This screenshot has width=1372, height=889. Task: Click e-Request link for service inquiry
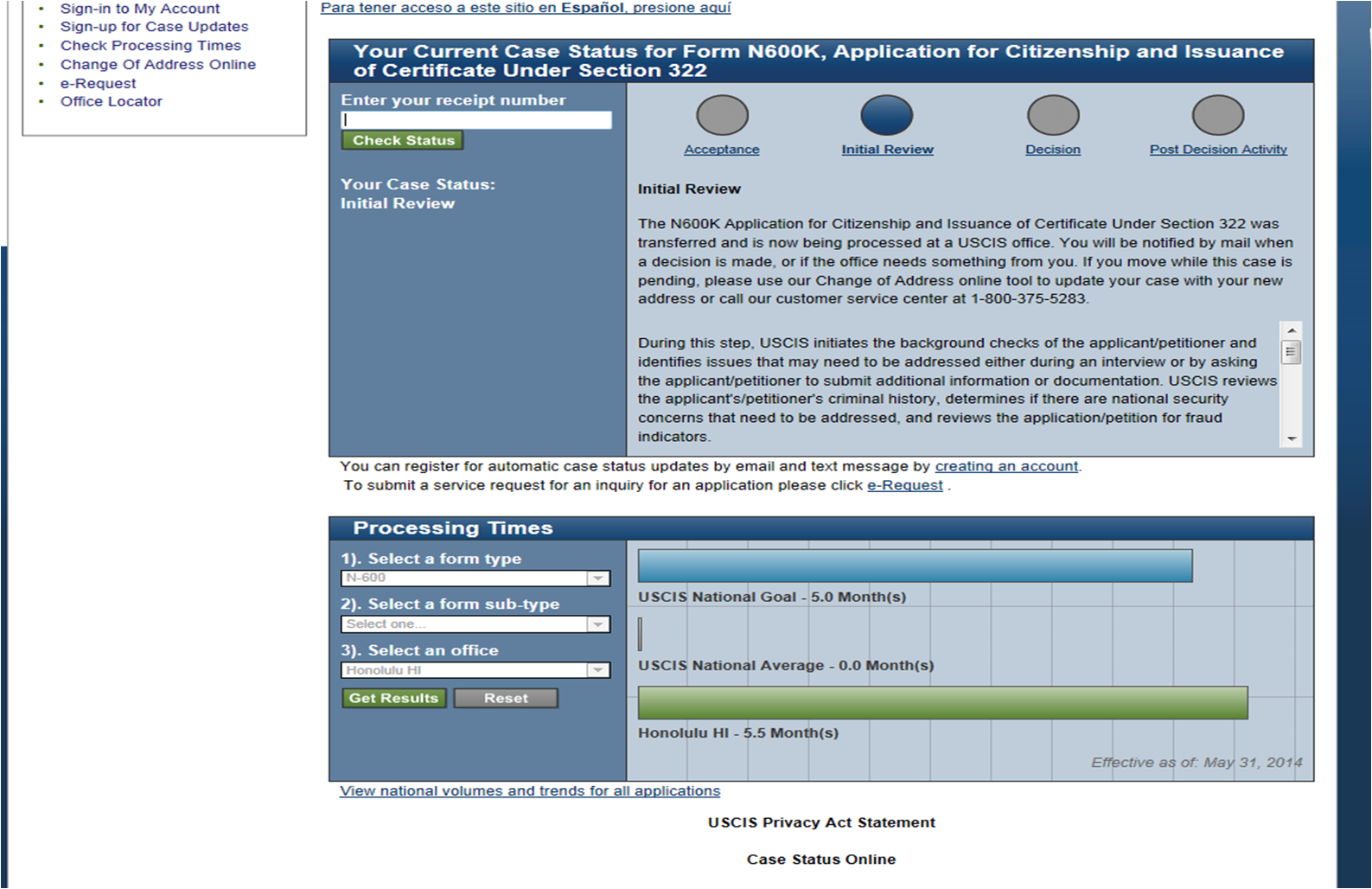(904, 485)
